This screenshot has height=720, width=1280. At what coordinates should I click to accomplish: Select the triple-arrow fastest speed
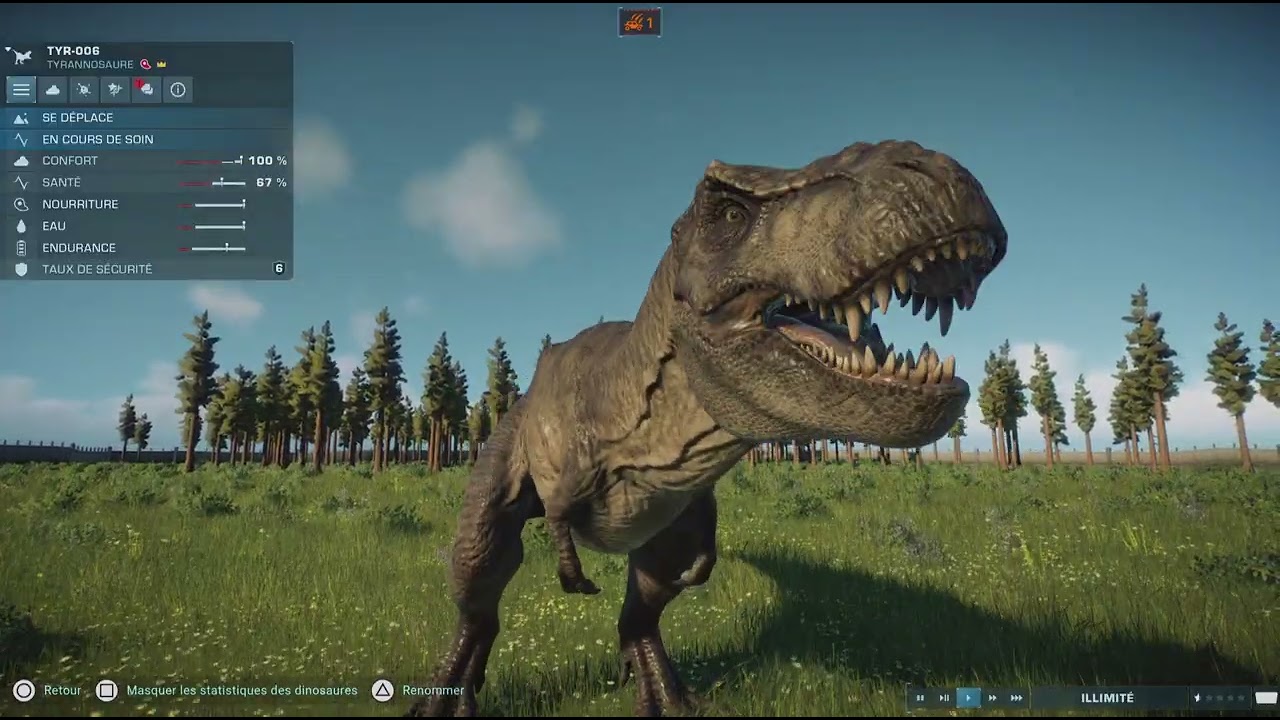pos(1016,698)
